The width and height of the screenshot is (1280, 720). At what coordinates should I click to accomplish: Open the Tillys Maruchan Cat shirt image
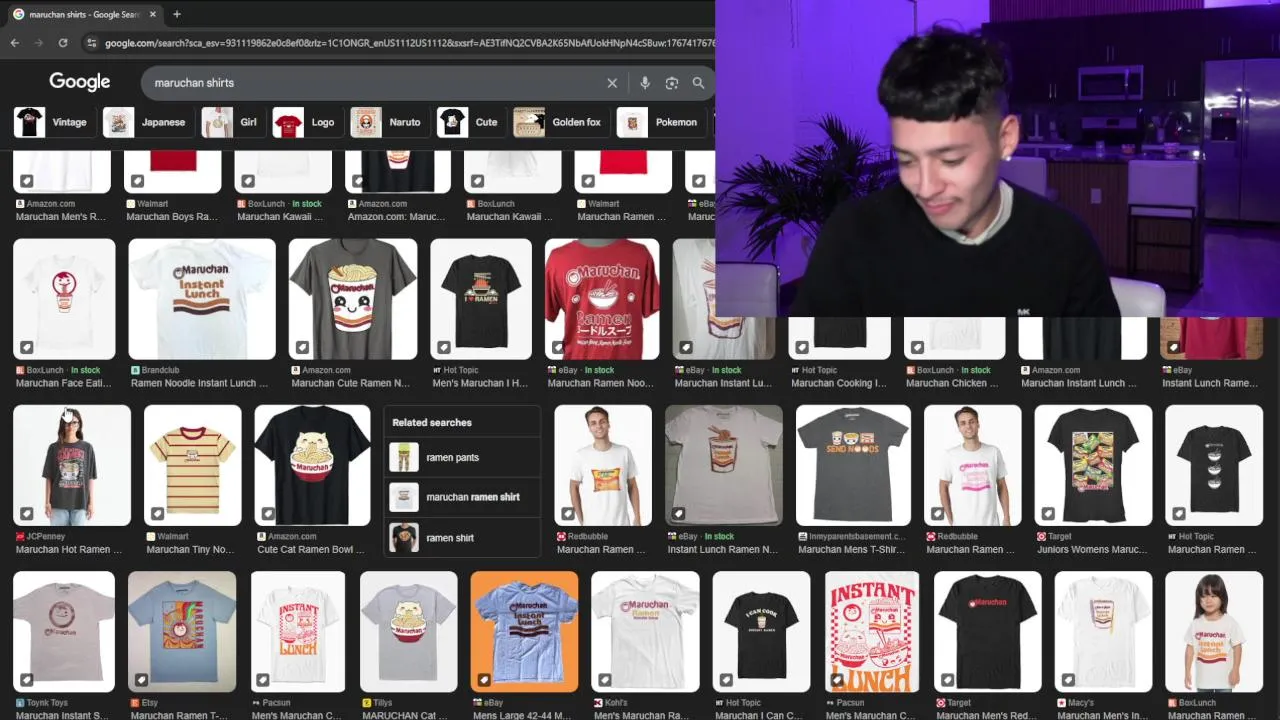pos(408,631)
